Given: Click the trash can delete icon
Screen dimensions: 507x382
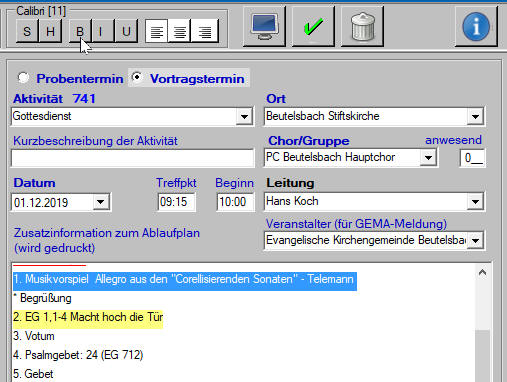Looking at the screenshot, I should (362, 26).
